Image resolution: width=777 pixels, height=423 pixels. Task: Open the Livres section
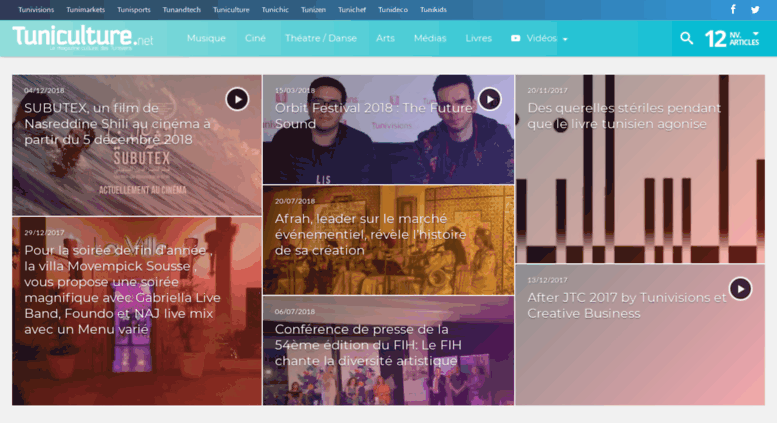point(478,38)
